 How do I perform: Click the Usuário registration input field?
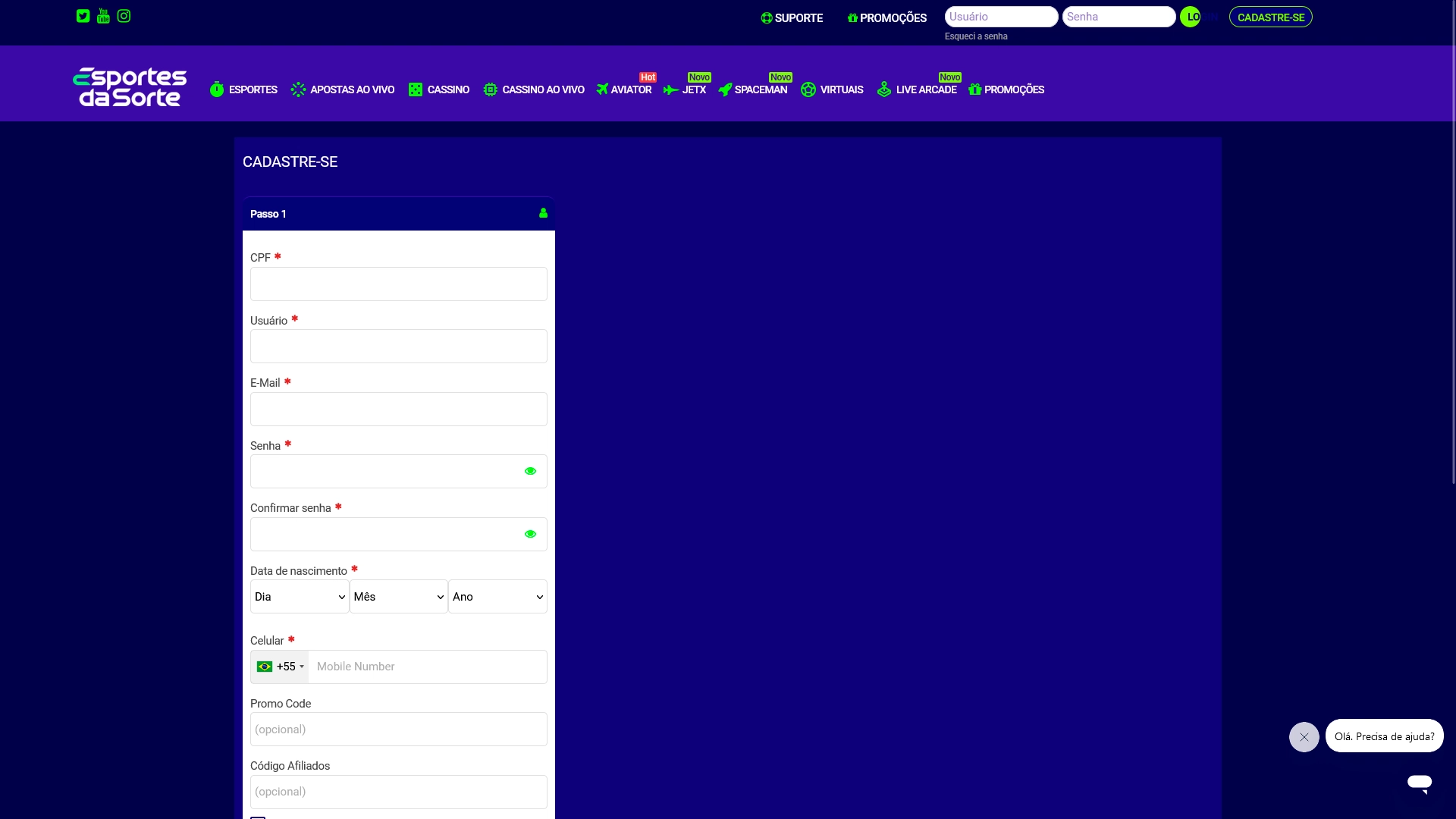point(399,347)
